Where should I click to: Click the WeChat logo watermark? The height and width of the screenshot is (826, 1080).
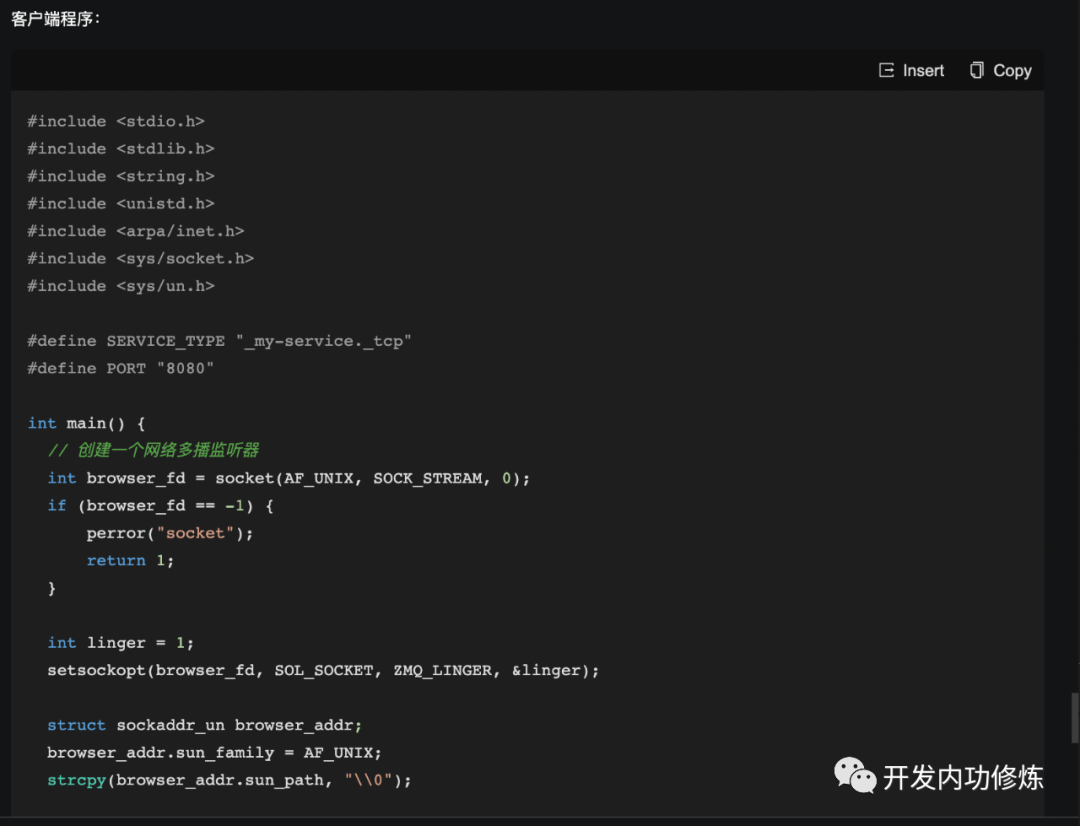click(x=855, y=776)
